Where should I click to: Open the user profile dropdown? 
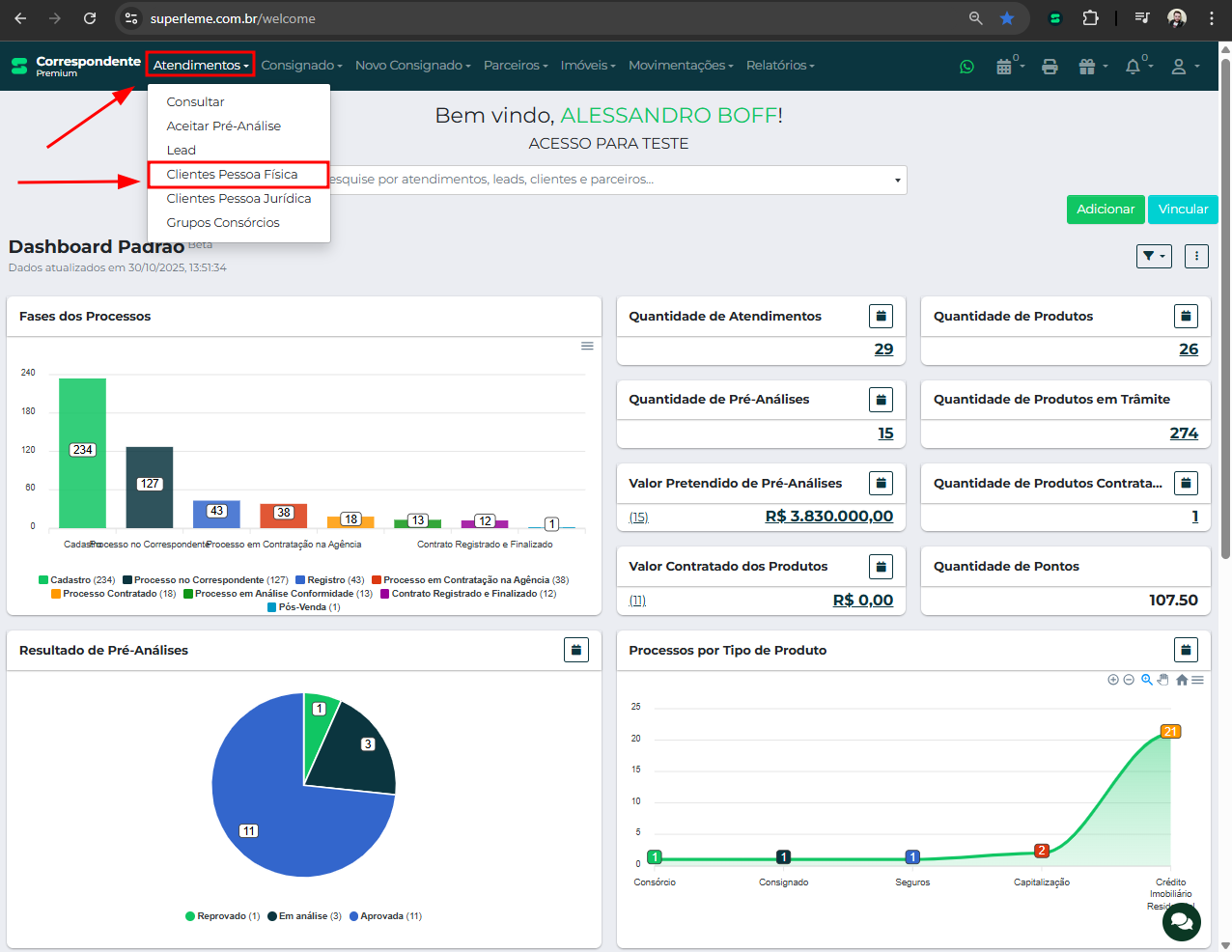(1184, 67)
